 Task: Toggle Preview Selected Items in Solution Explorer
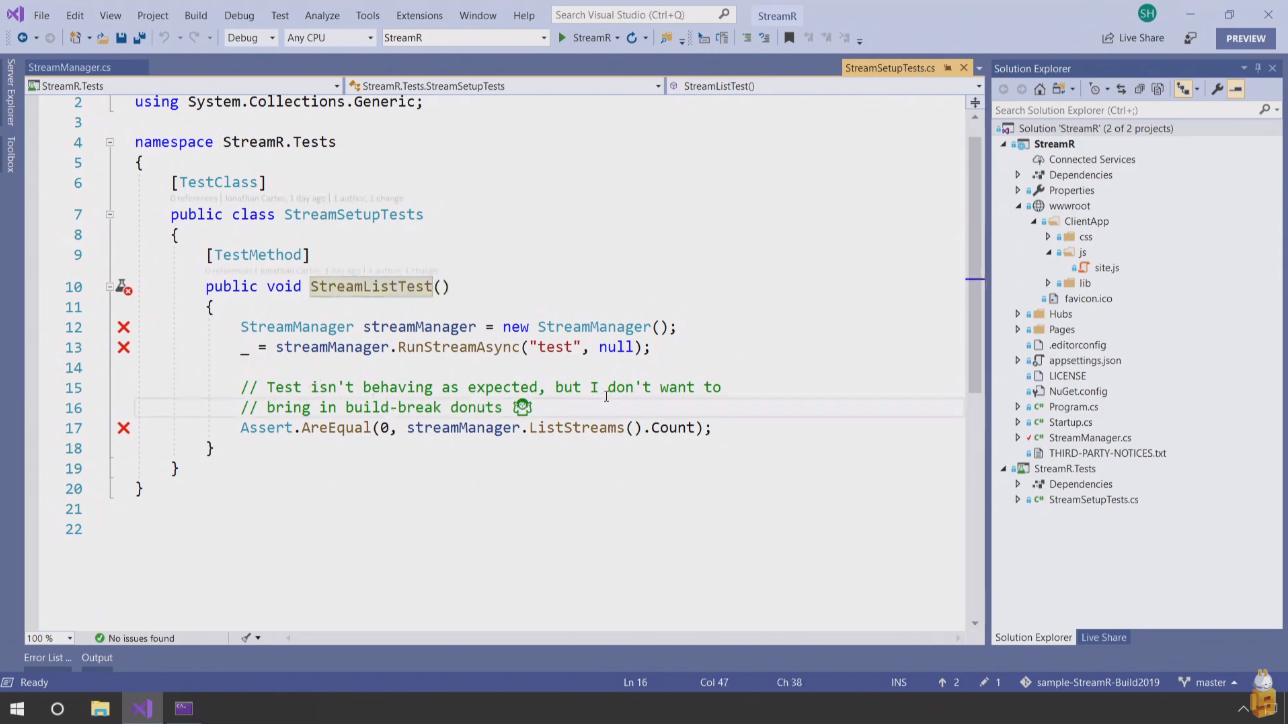1236,89
